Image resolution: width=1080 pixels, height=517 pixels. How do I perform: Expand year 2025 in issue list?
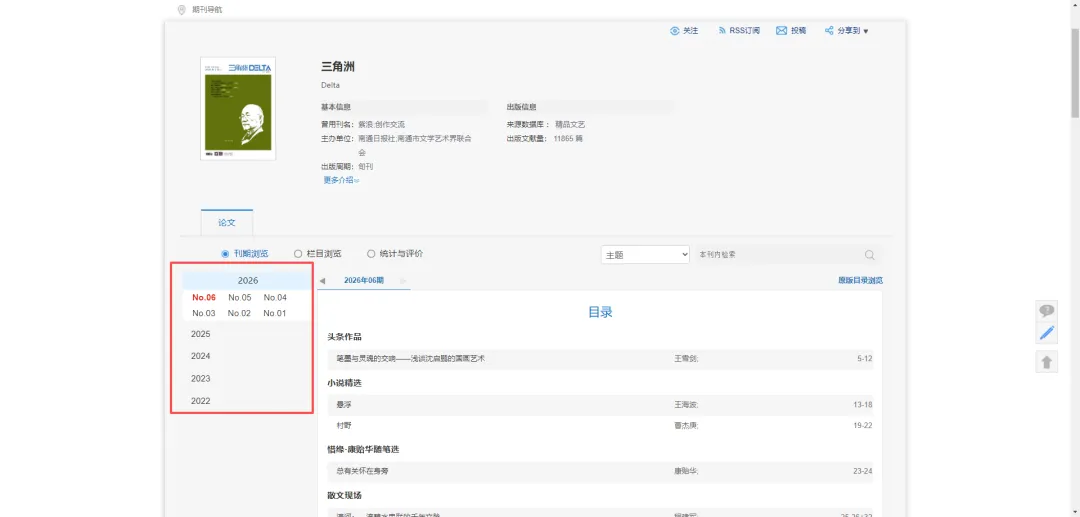point(200,334)
